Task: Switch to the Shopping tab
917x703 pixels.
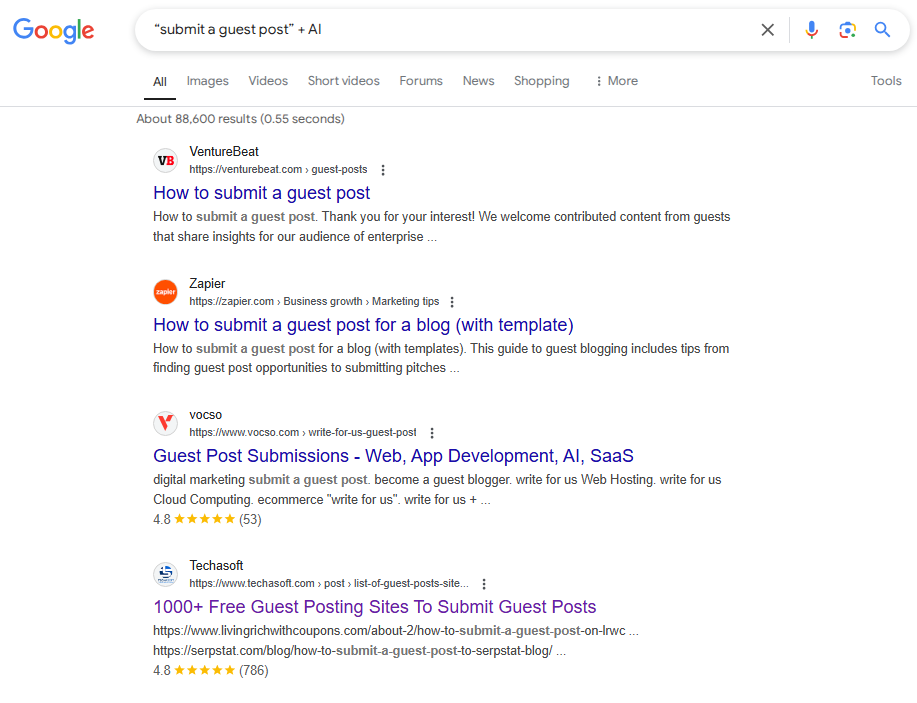Action: [542, 81]
